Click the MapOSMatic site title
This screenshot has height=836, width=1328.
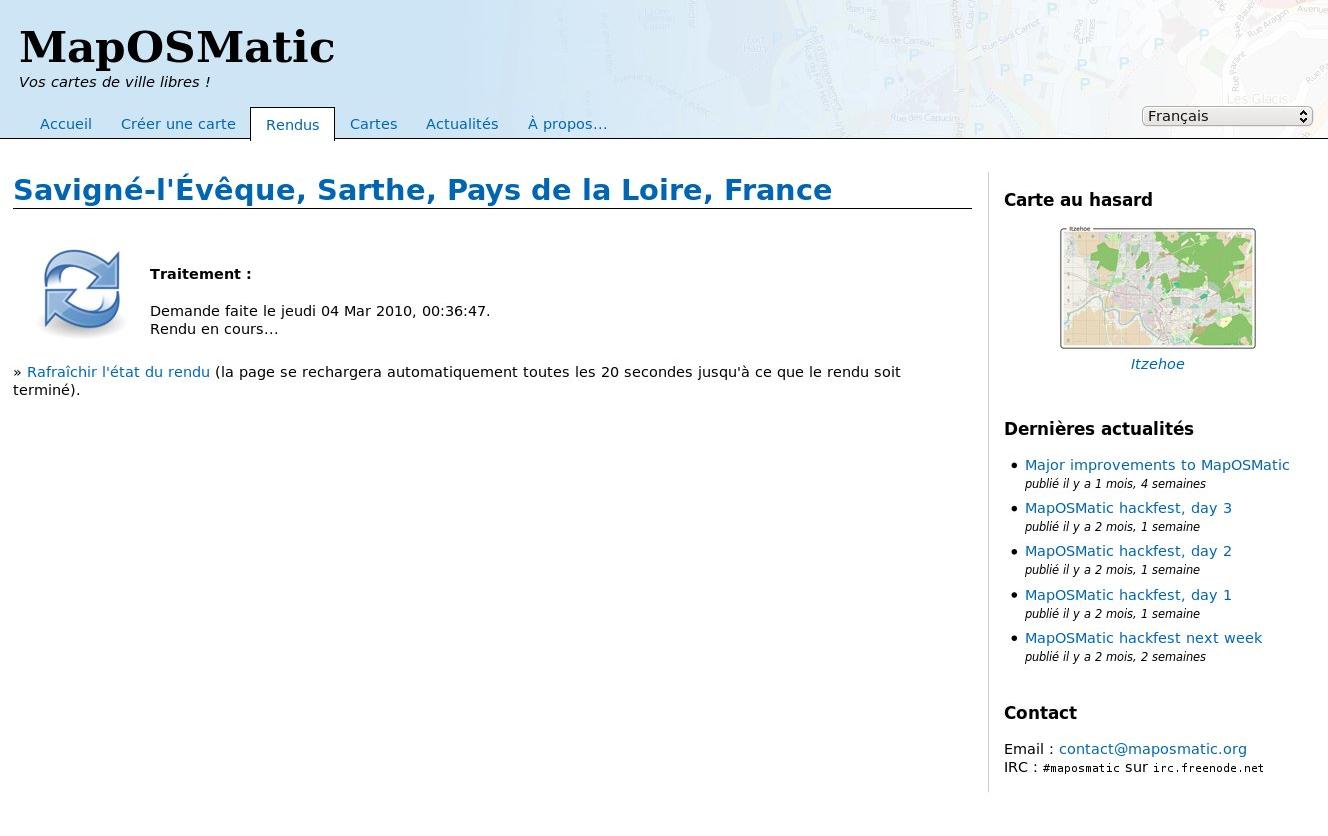click(x=177, y=47)
